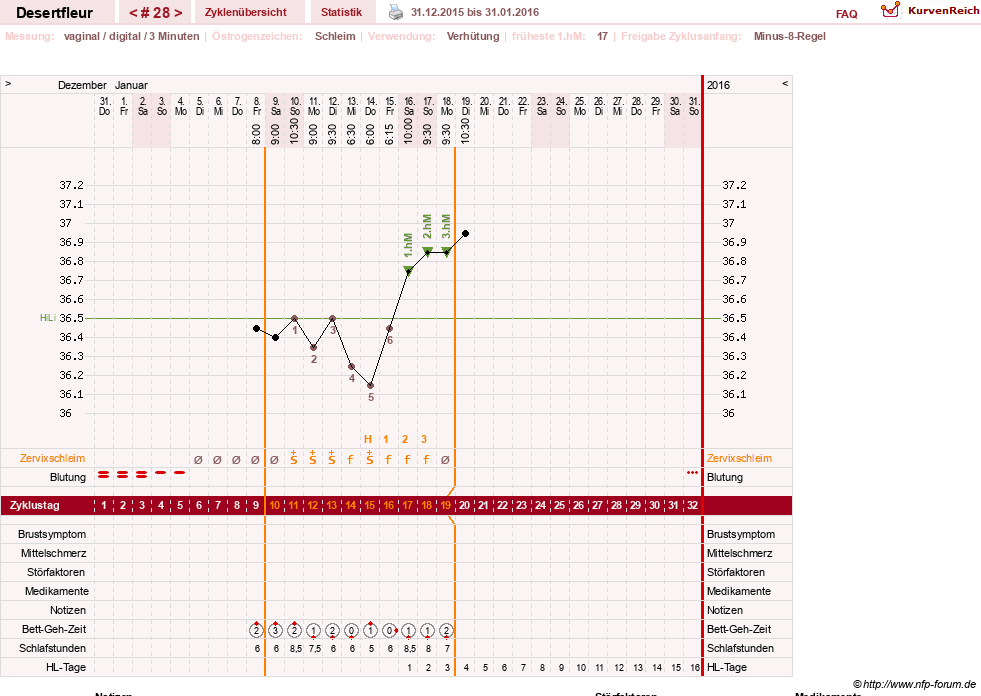Screen dimensions: 981x696
Task: Click the 8,5 sleep hours value on day 11
Action: tap(296, 649)
